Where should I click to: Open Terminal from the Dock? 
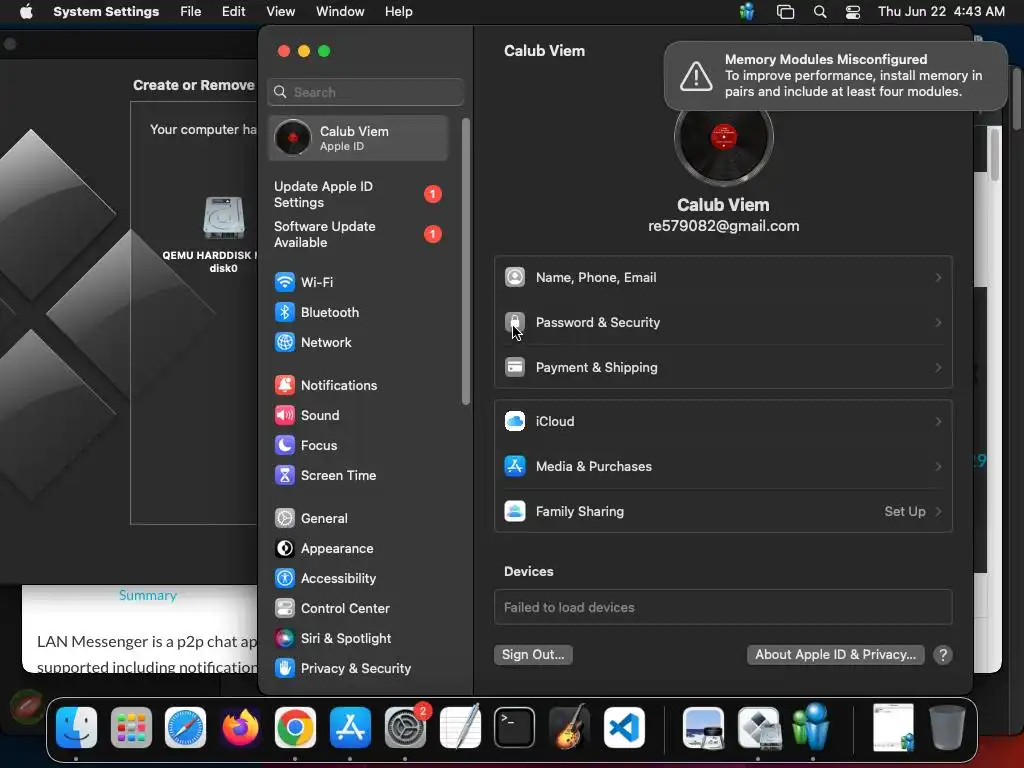(x=514, y=728)
